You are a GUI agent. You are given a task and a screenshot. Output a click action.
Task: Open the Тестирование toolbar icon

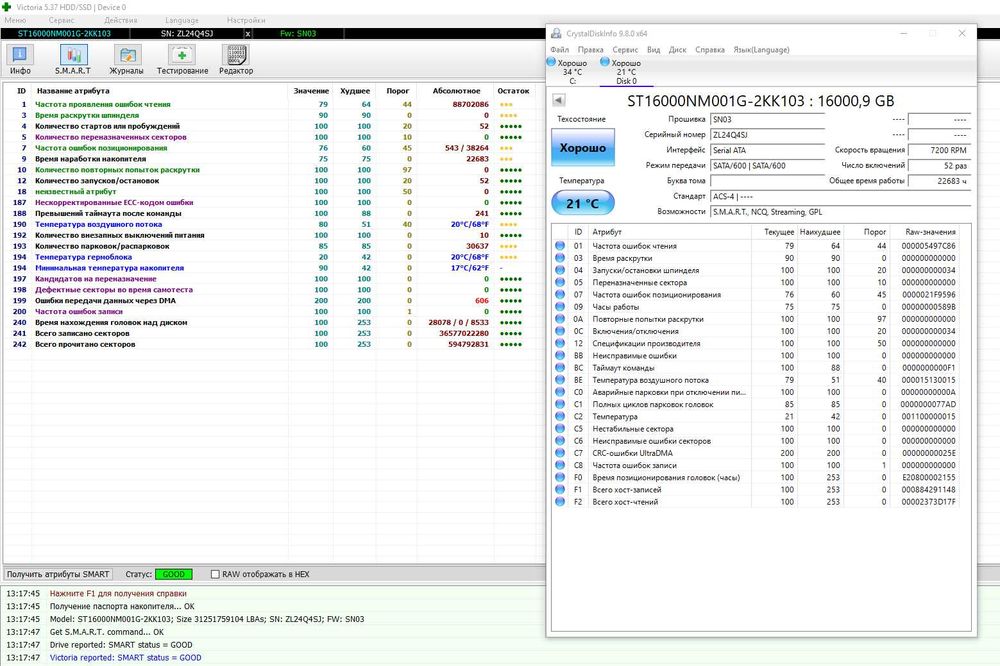182,60
